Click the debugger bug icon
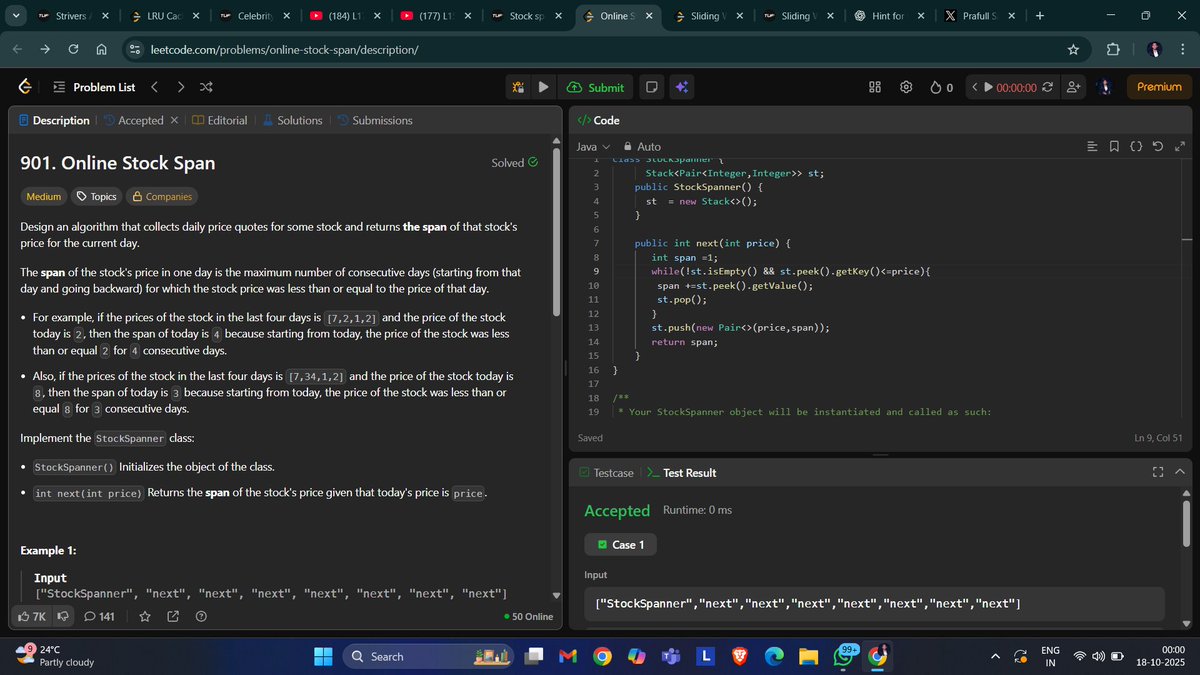 [x=518, y=87]
